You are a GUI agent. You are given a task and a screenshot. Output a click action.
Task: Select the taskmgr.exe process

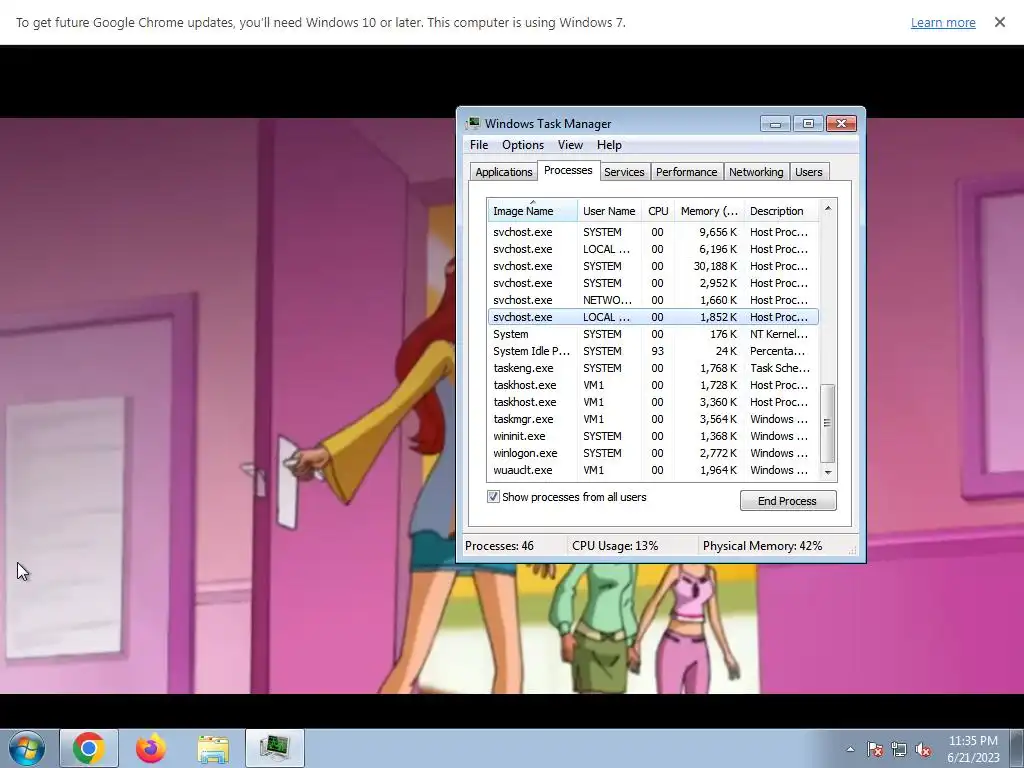[653, 419]
